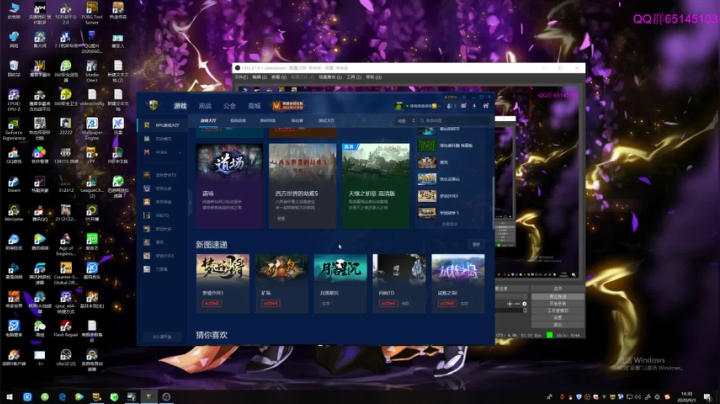Open the PUBG Test Server desktop shortcut
The image size is (720, 404).
tap(92, 13)
